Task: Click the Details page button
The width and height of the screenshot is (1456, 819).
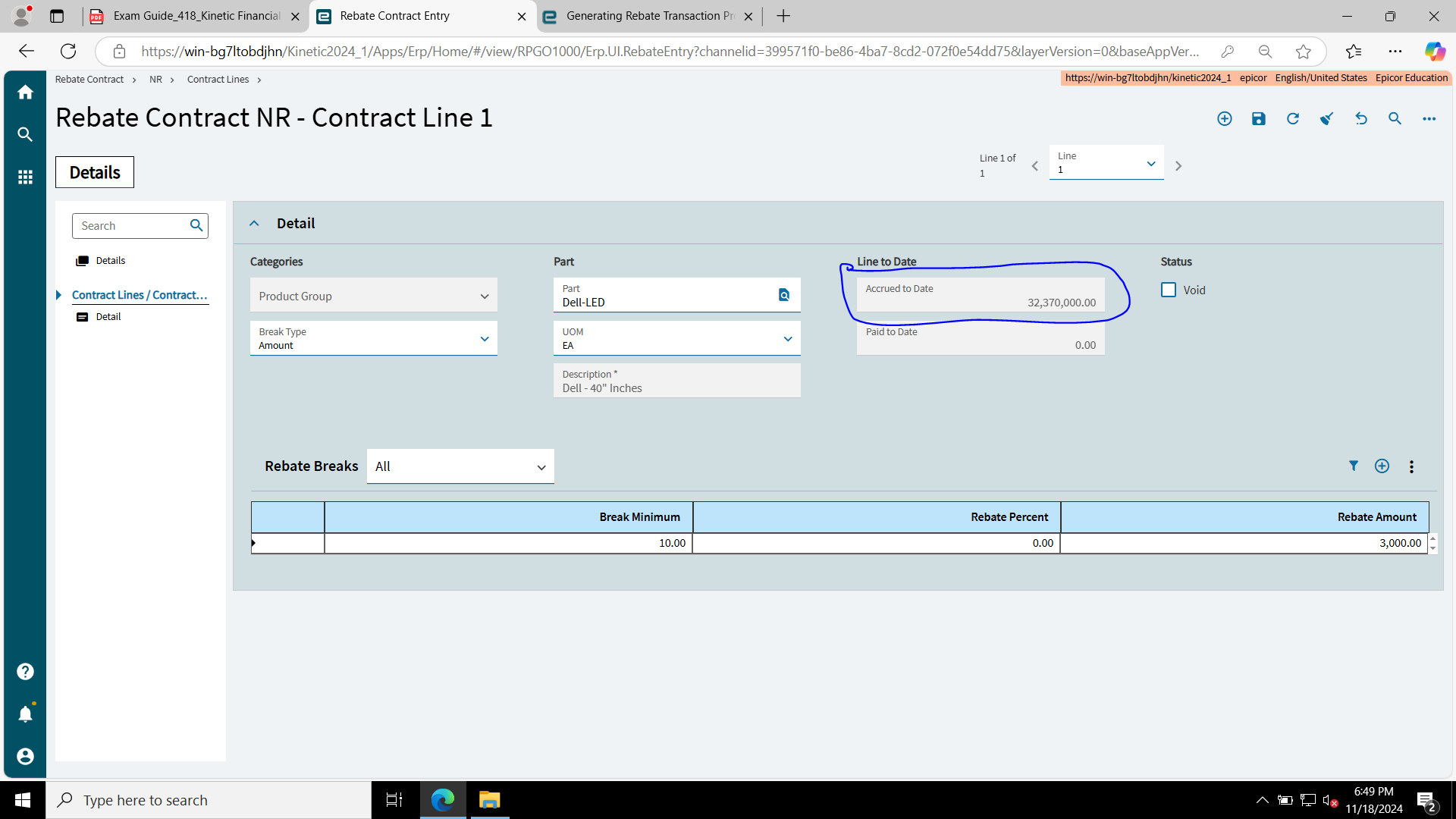Action: [x=95, y=172]
